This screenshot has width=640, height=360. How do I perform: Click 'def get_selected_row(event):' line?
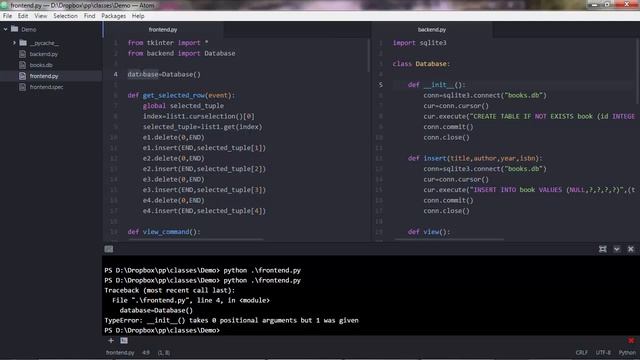181,96
